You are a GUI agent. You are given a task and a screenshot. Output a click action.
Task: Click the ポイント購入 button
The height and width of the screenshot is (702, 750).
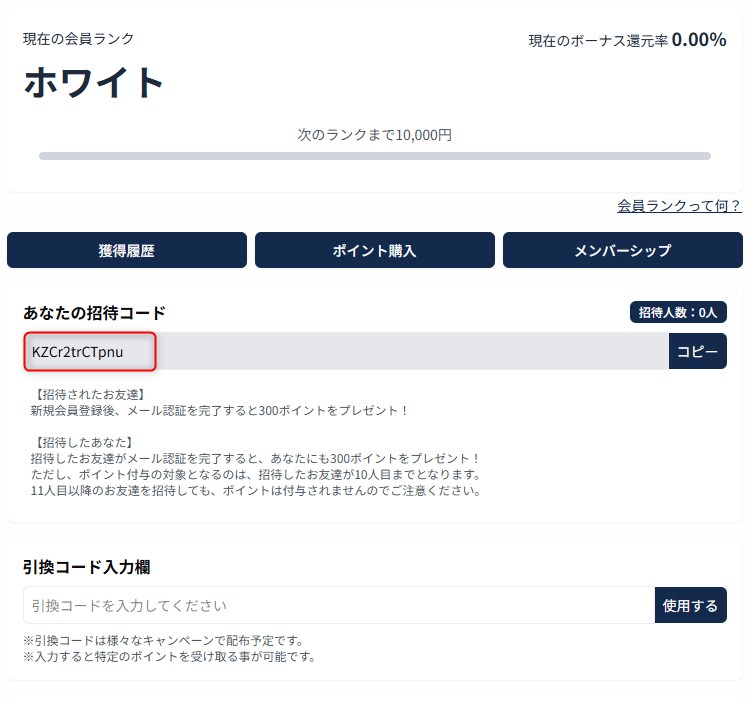(374, 250)
